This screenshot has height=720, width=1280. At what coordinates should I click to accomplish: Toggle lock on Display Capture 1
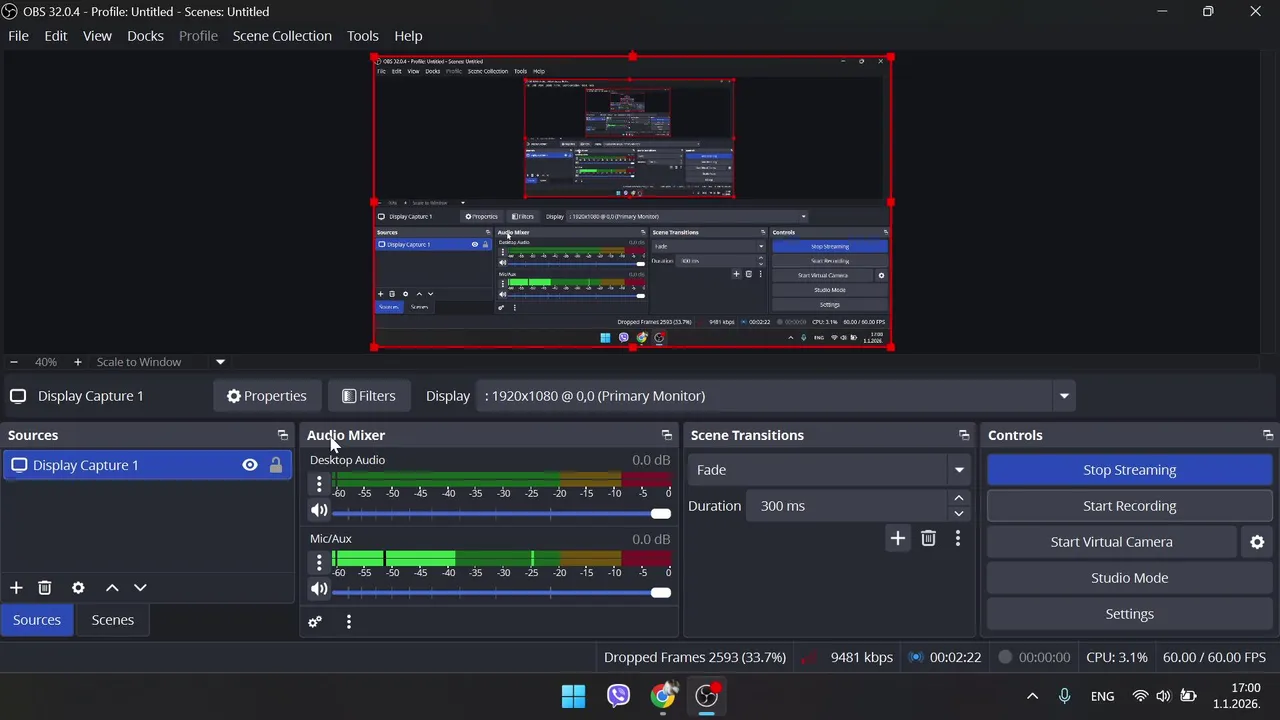[x=276, y=465]
